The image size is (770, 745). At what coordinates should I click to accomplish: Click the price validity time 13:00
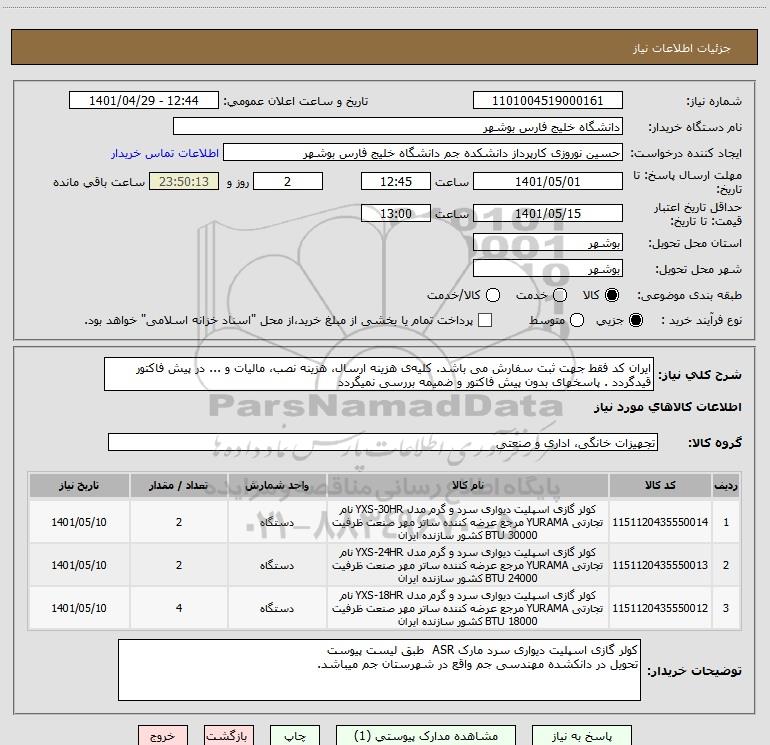(396, 213)
